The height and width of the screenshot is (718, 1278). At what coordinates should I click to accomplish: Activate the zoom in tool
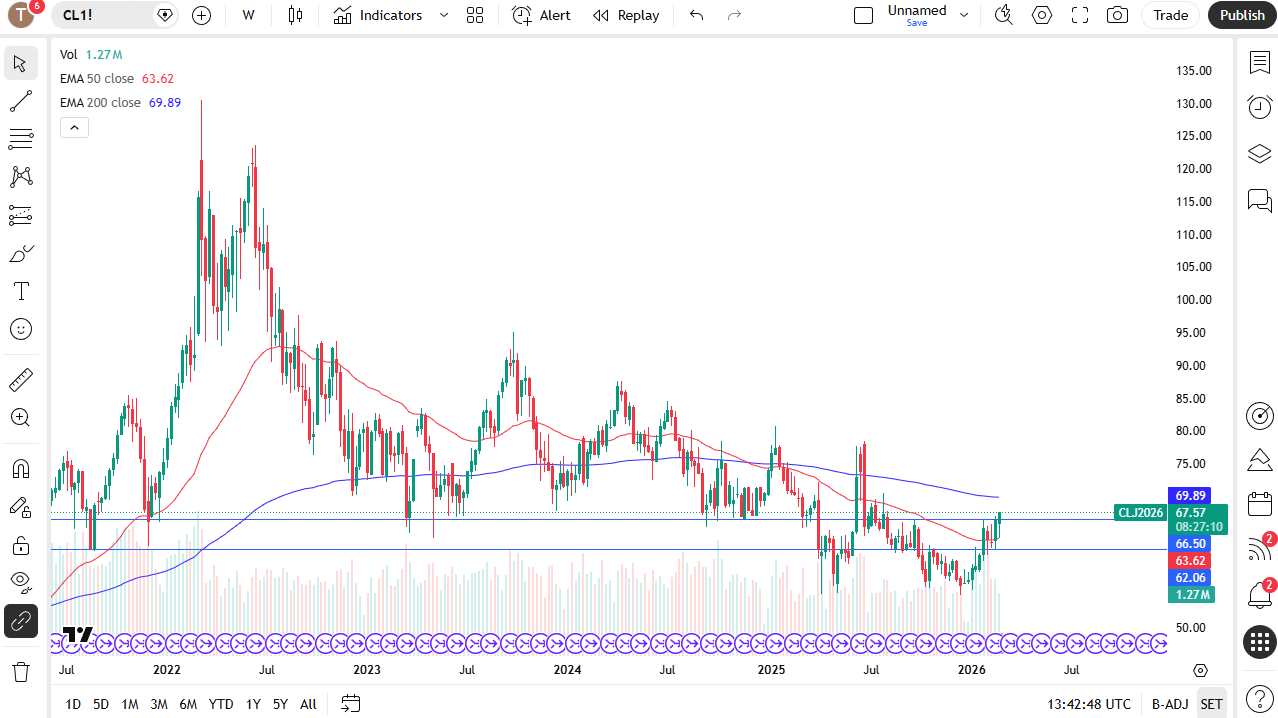[x=20, y=418]
